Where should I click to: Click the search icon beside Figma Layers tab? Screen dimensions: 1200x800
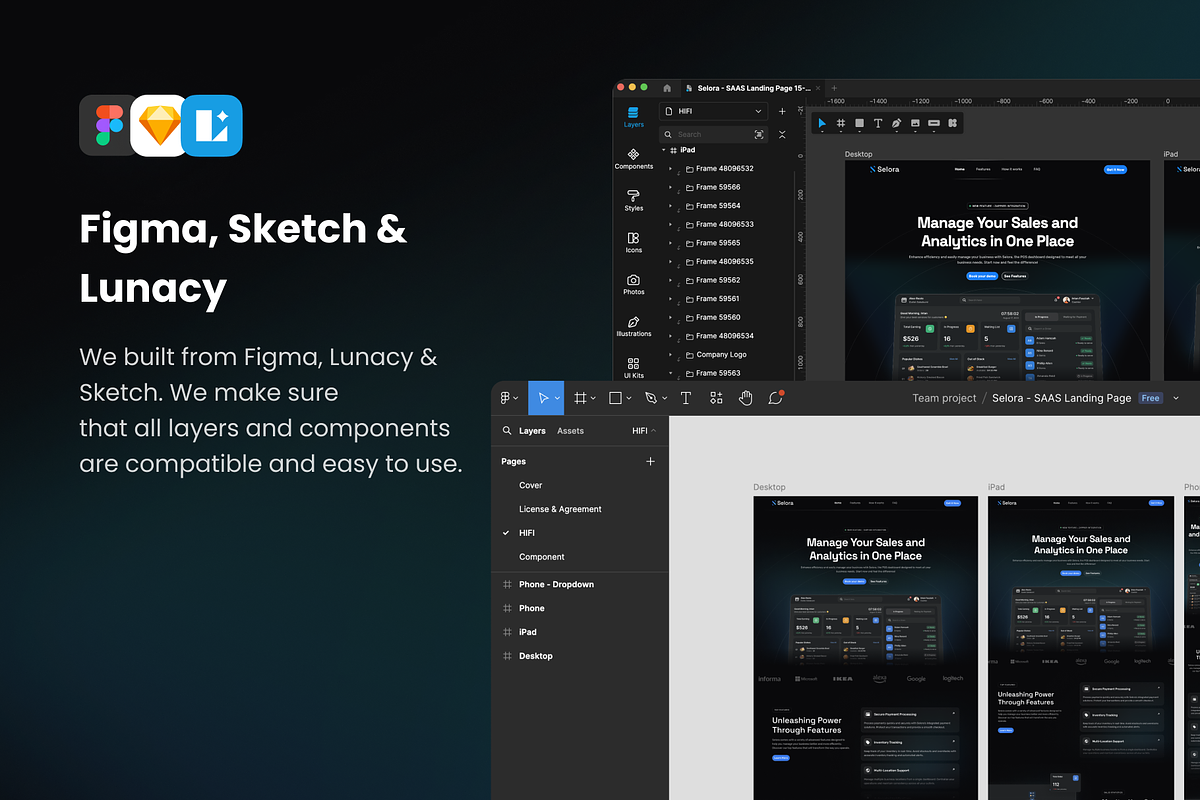507,431
